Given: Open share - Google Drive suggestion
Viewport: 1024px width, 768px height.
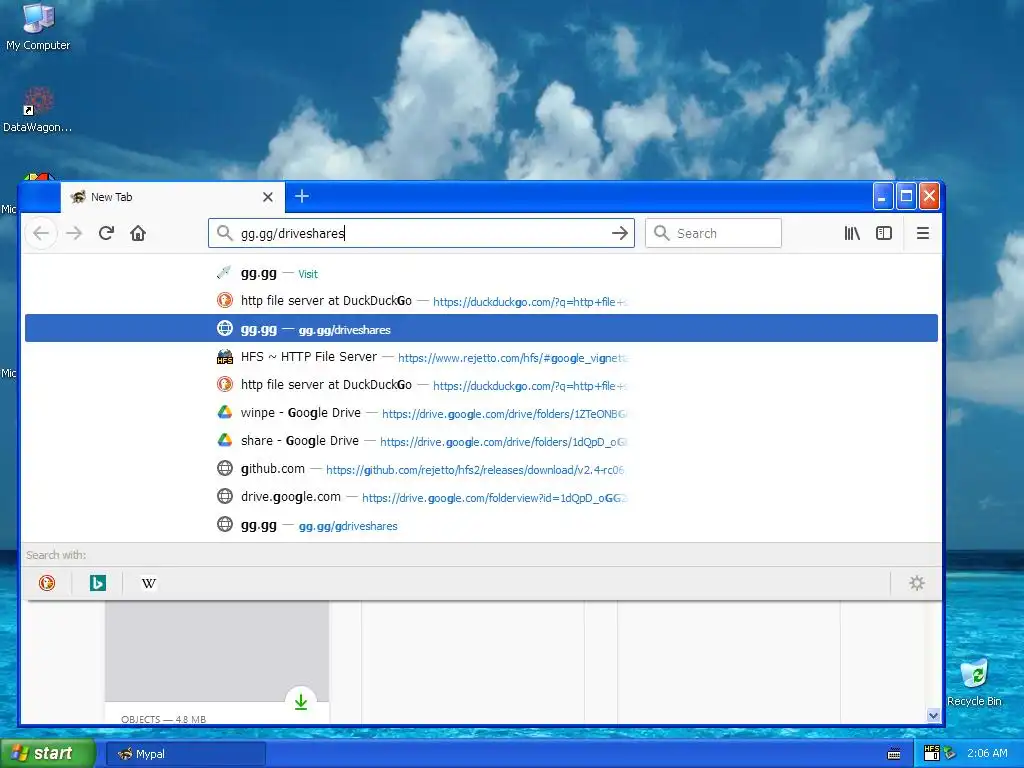Looking at the screenshot, I should 481,441.
